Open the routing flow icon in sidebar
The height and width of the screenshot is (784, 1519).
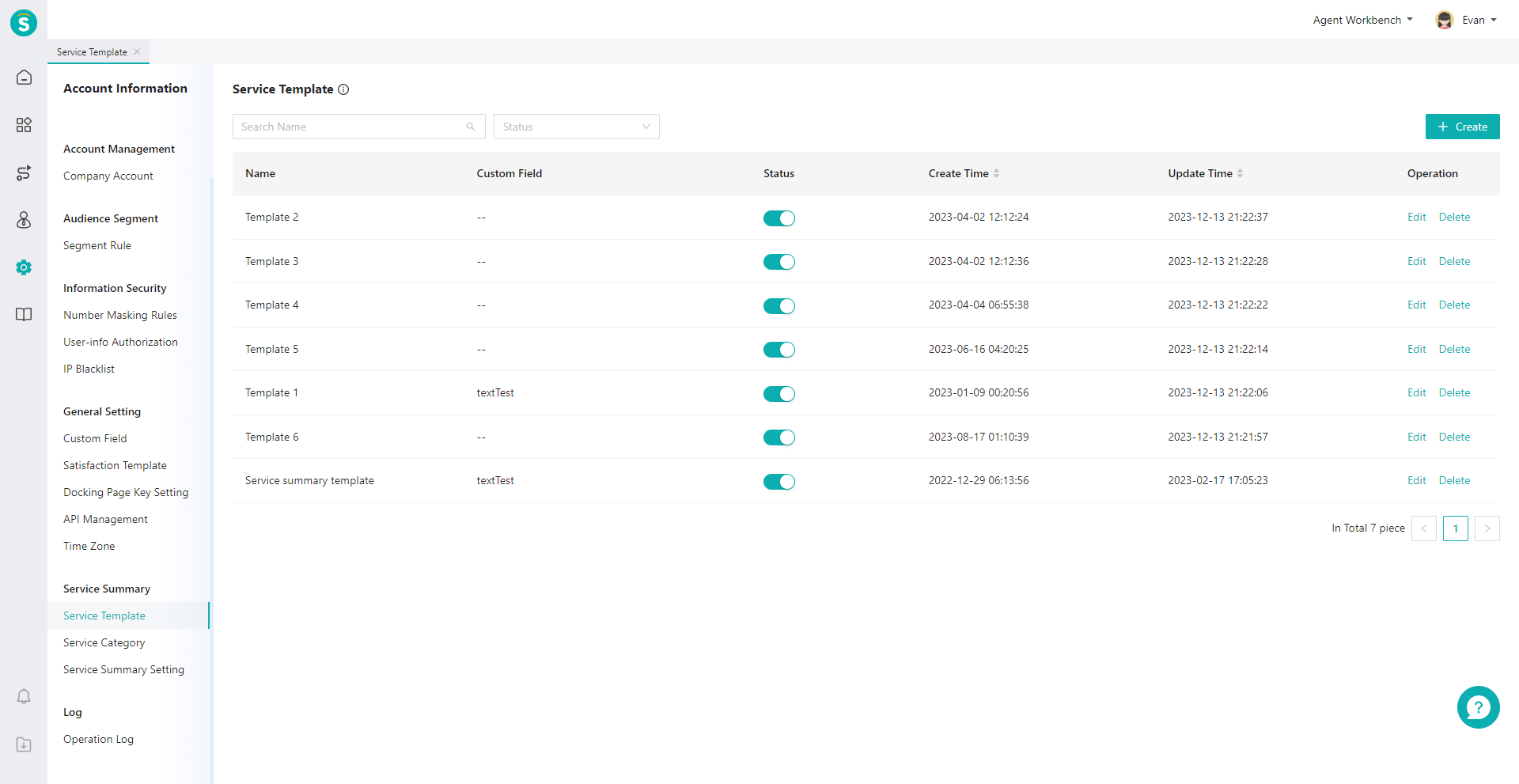tap(24, 172)
